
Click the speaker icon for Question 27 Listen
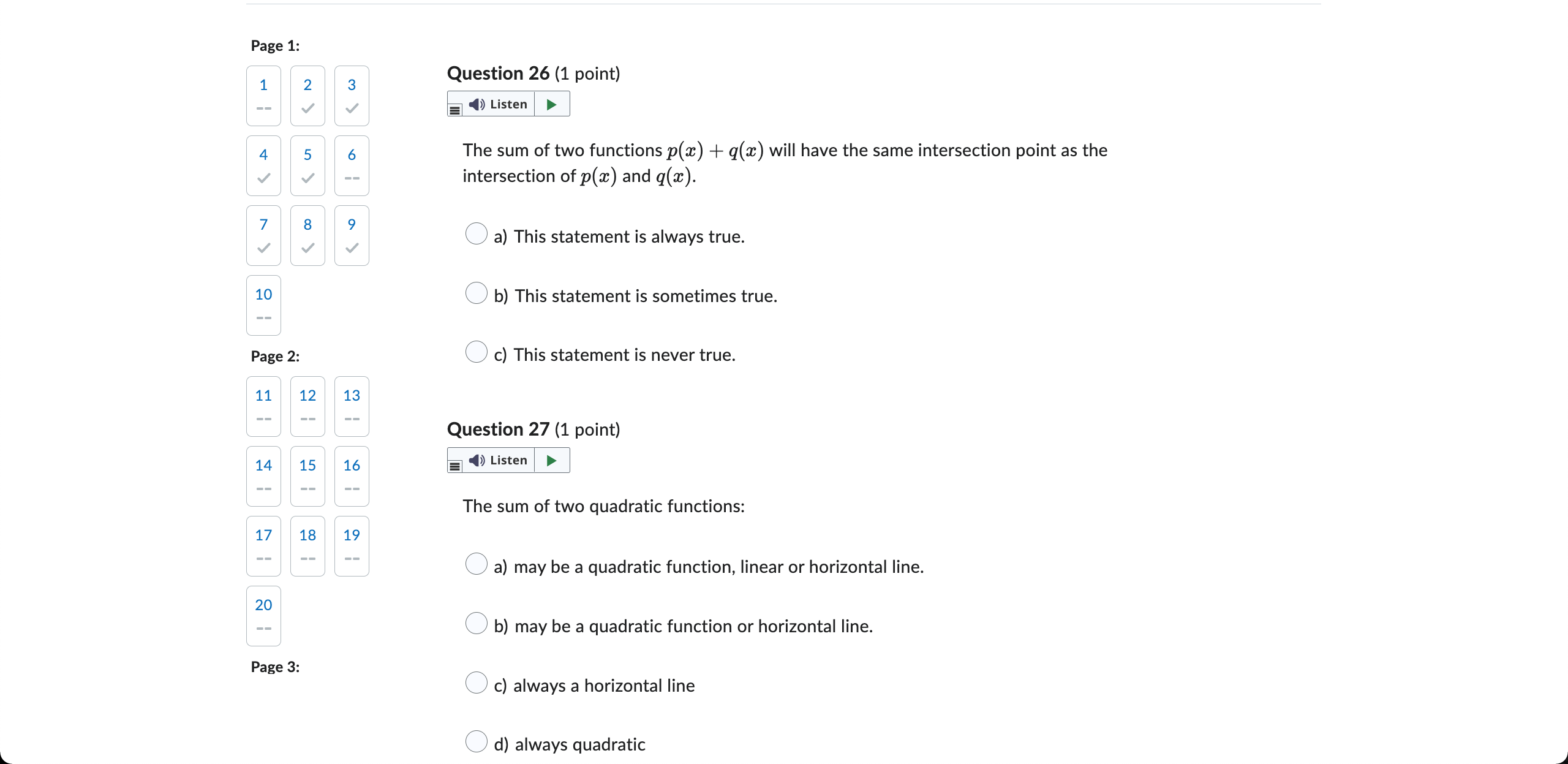point(477,460)
